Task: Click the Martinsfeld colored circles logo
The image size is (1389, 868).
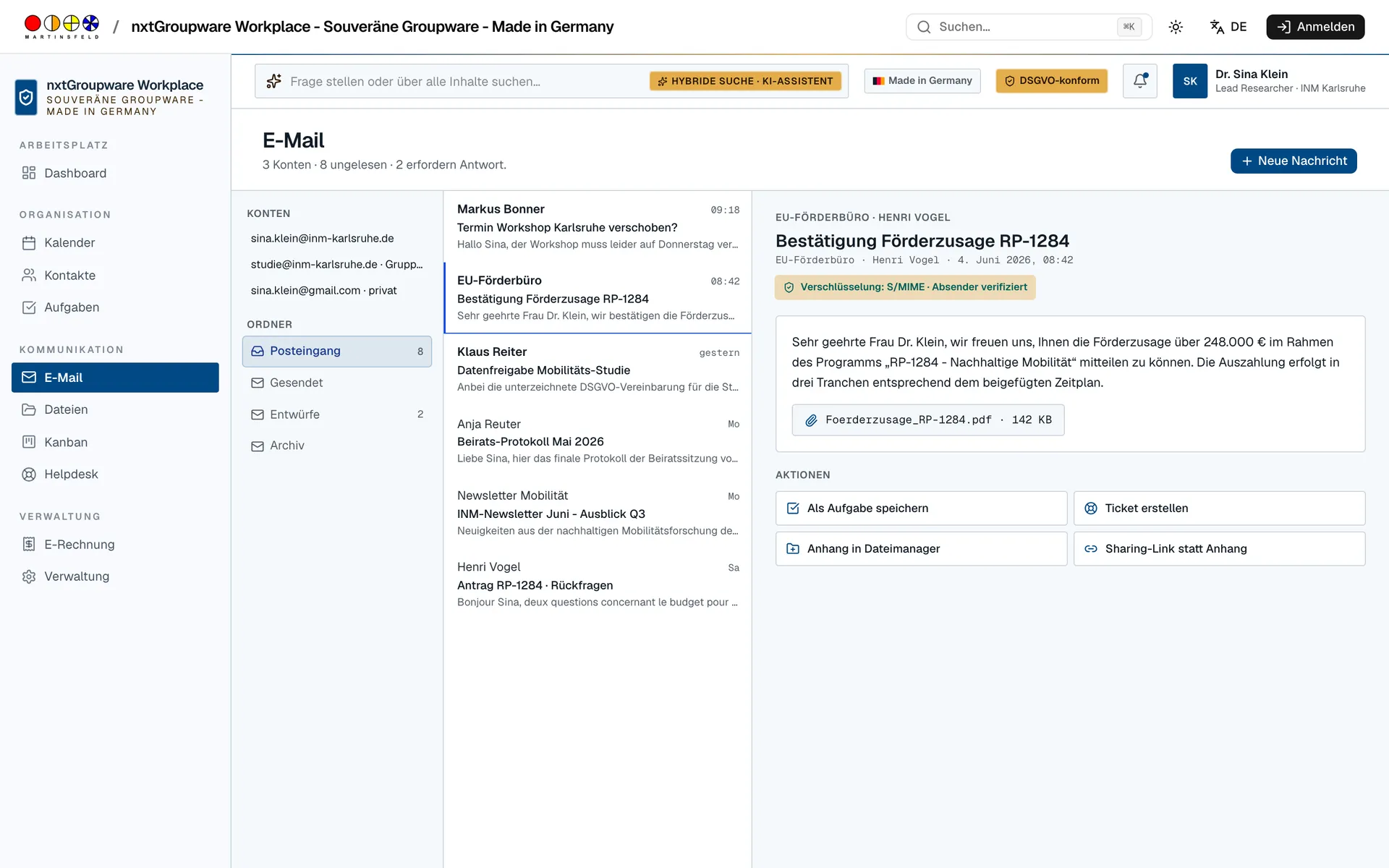Action: pos(61,27)
